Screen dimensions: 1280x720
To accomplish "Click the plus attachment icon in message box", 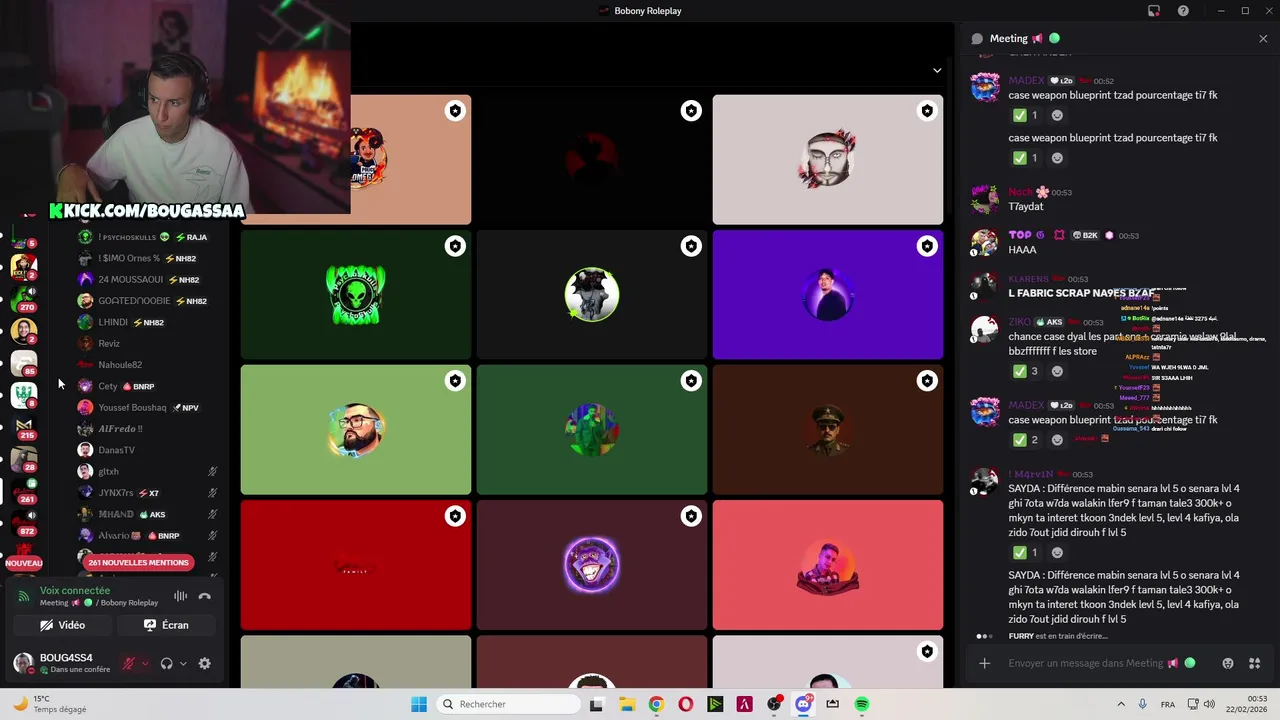I will pyautogui.click(x=984, y=663).
